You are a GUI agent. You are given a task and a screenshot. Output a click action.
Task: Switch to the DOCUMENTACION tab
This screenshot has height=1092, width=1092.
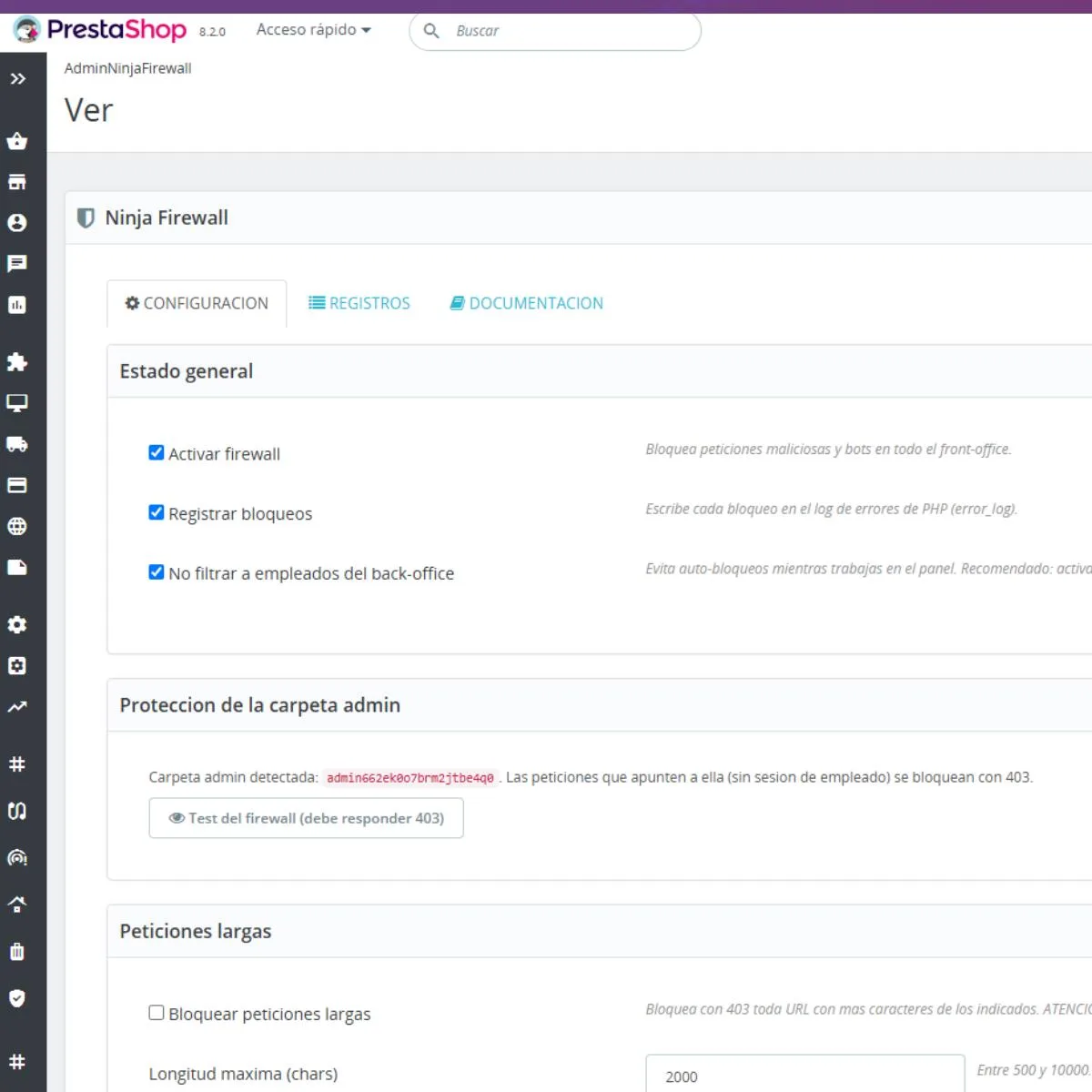(527, 303)
